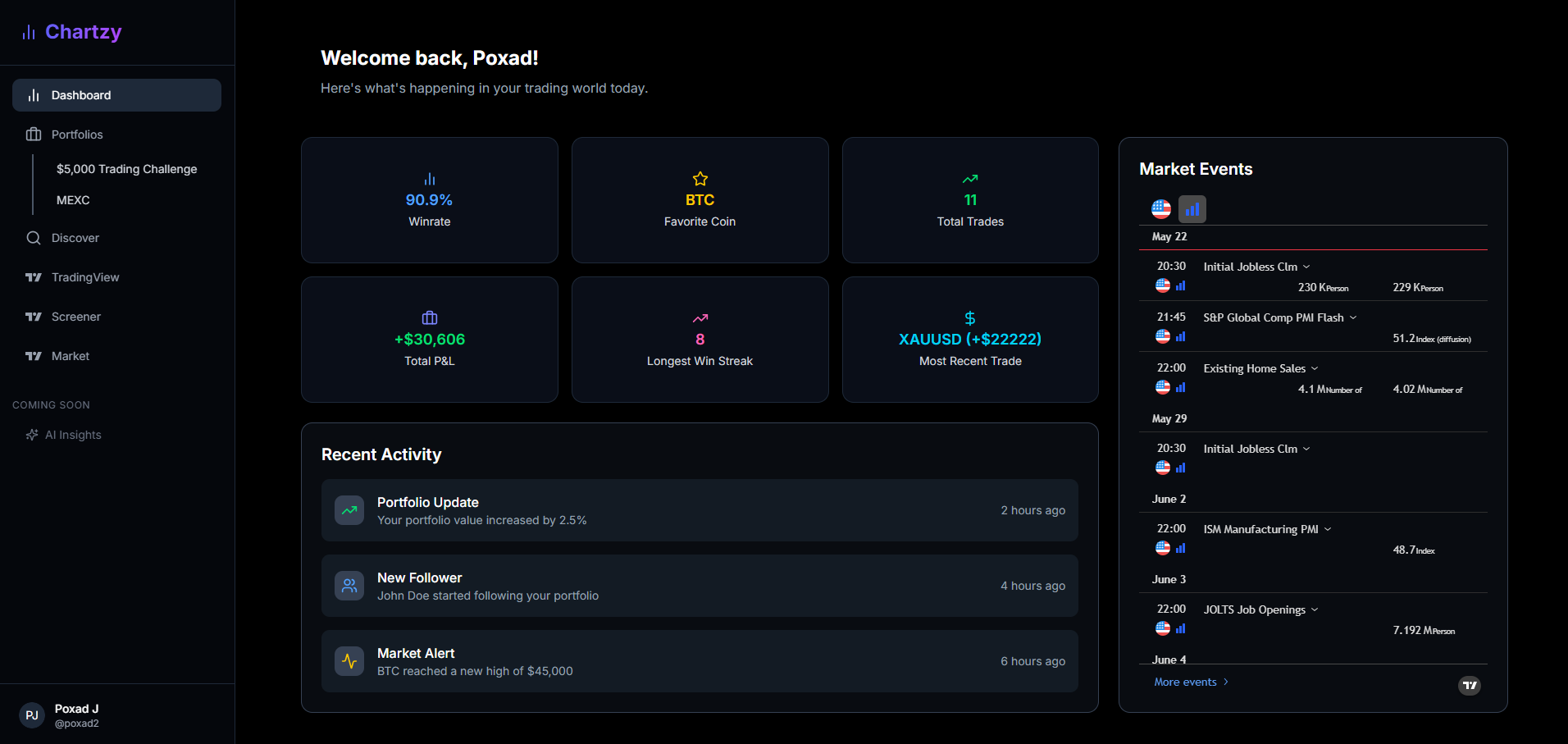The height and width of the screenshot is (744, 1568).
Task: Click the Discover magnifier icon
Action: click(x=34, y=238)
